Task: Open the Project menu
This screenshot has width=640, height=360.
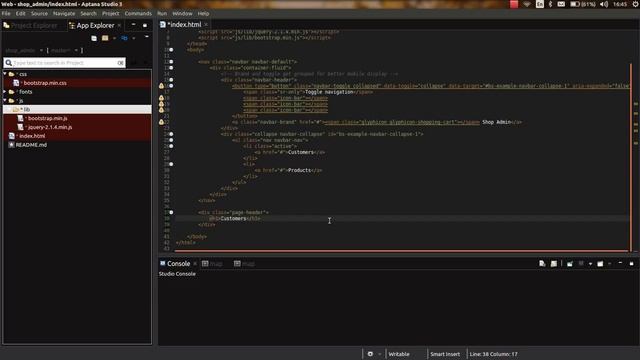Action: 111,13
